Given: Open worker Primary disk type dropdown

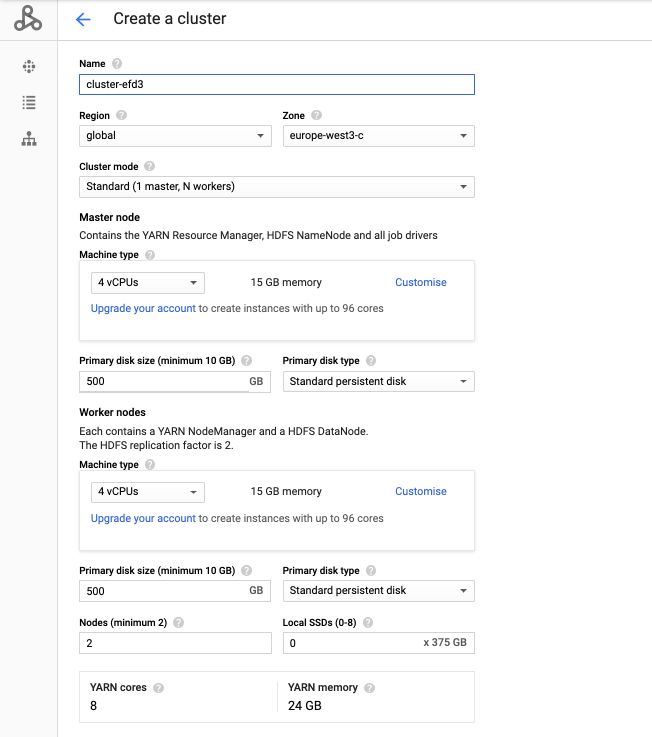Looking at the screenshot, I should (378, 591).
